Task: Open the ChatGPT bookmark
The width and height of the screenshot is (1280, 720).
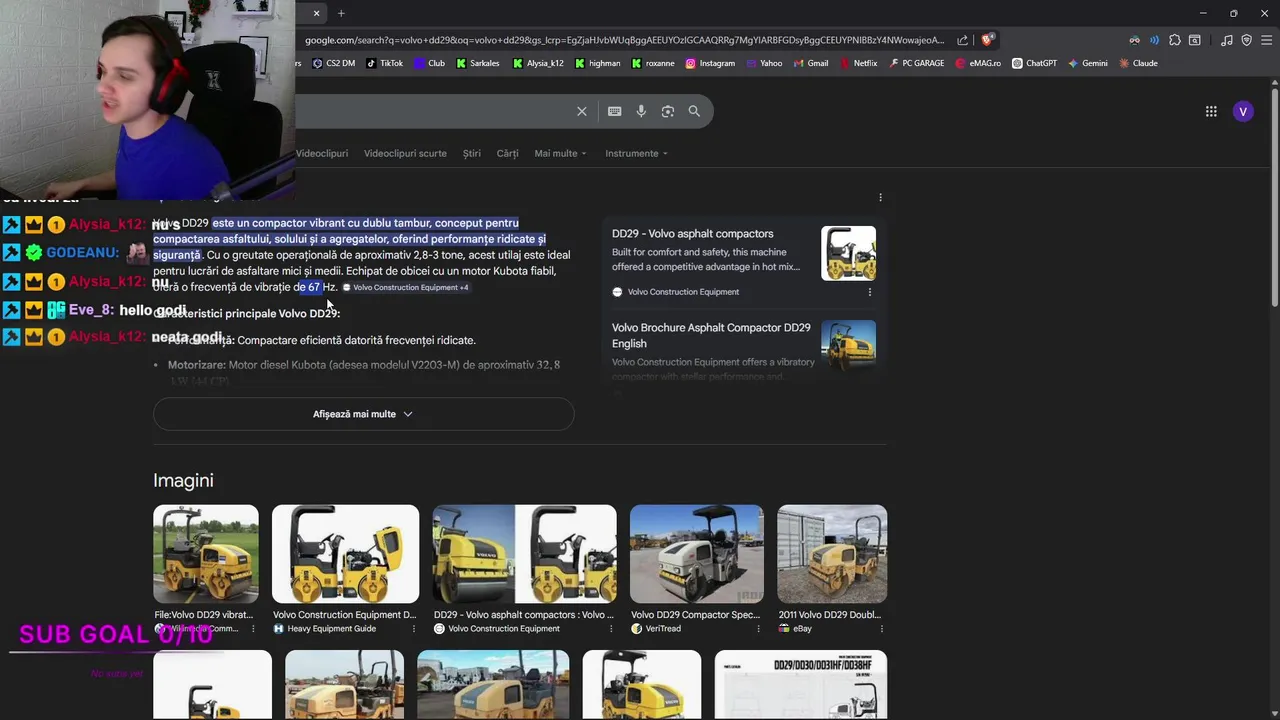Action: coord(1034,63)
